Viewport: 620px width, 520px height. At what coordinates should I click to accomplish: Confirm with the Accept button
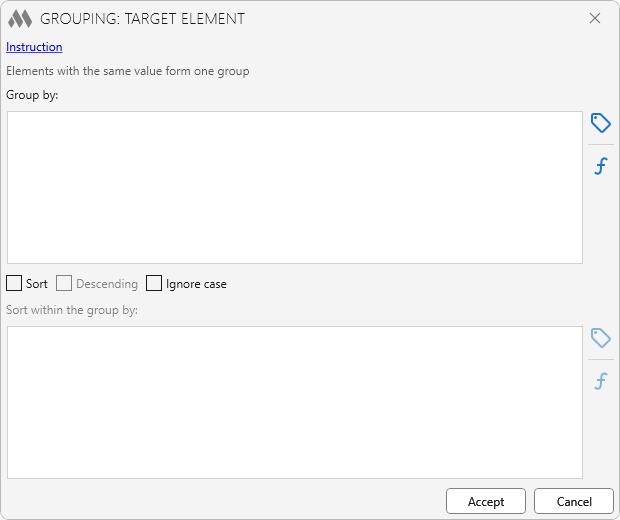pyautogui.click(x=486, y=501)
